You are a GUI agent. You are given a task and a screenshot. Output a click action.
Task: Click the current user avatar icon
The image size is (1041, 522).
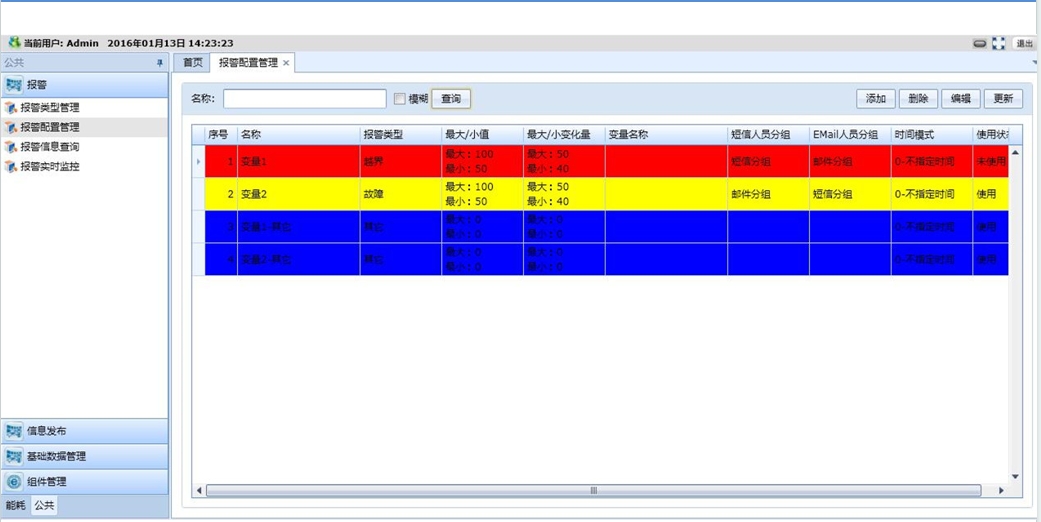(x=14, y=43)
